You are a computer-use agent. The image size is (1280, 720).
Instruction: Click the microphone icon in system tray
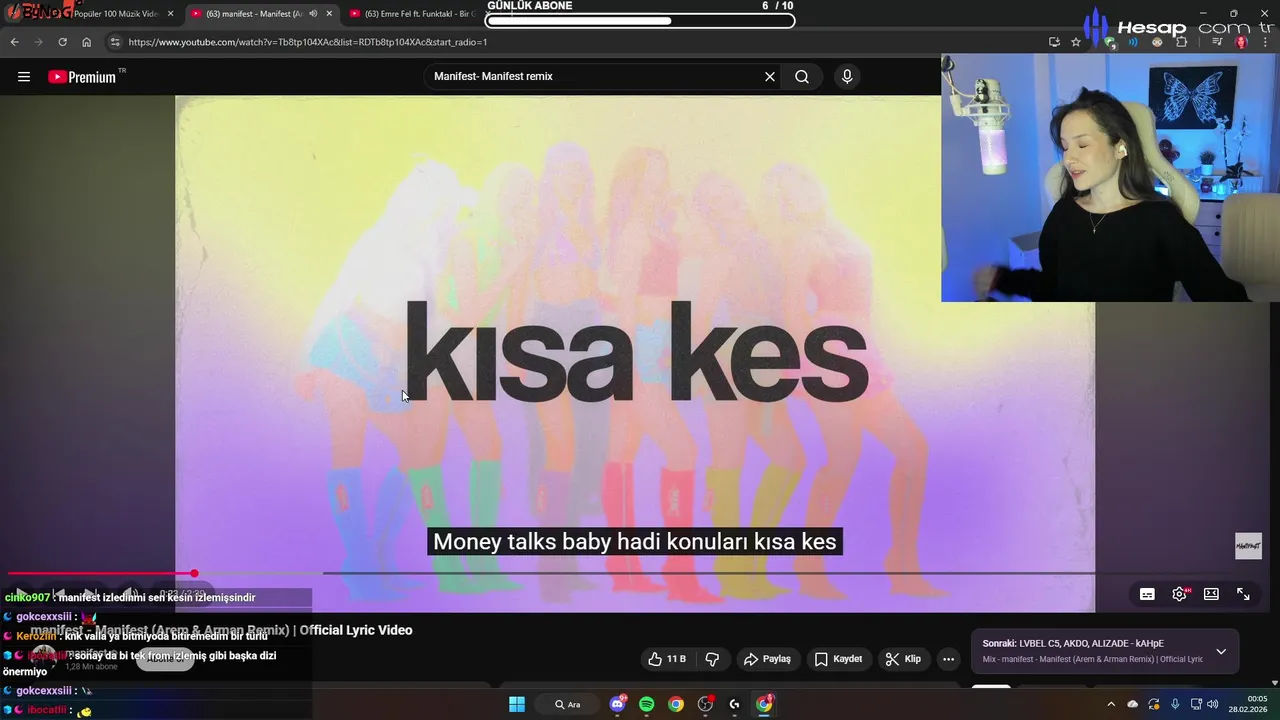(x=1175, y=704)
